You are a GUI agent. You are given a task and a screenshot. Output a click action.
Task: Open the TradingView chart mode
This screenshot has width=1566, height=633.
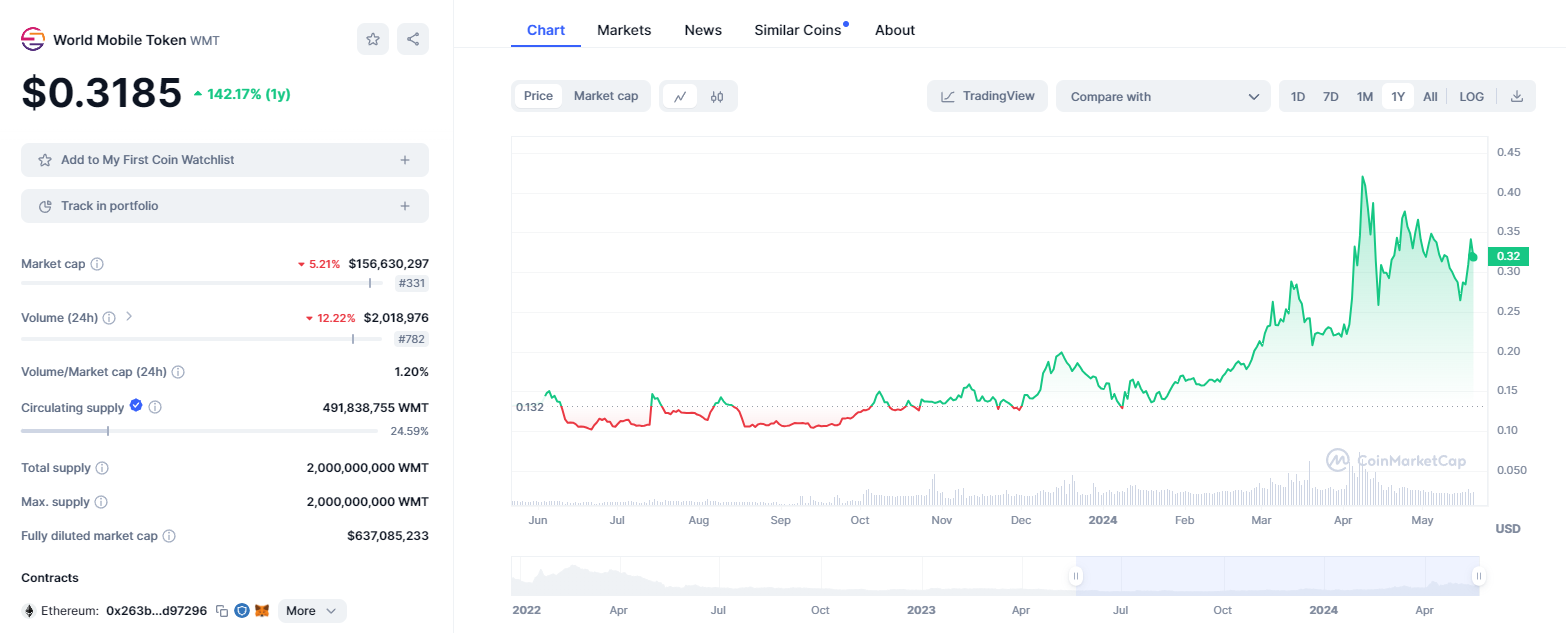[x=987, y=96]
